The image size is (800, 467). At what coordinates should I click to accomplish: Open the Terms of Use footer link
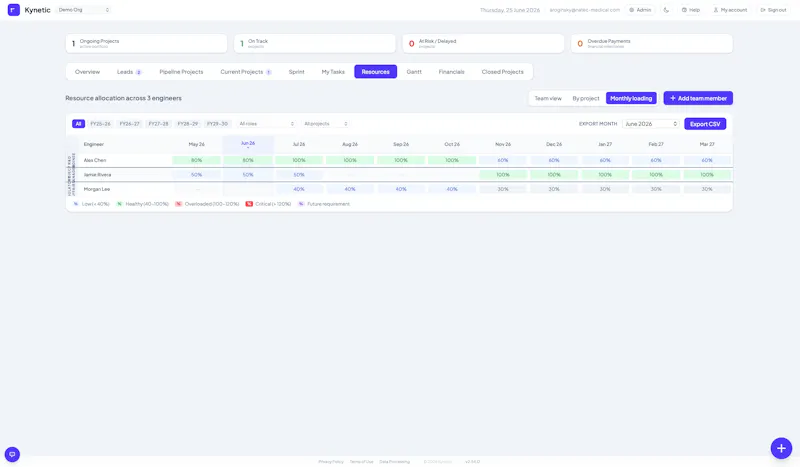361,461
